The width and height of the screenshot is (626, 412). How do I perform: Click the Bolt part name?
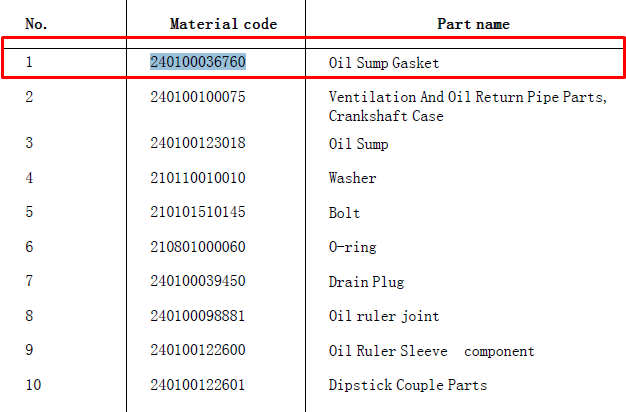344,213
